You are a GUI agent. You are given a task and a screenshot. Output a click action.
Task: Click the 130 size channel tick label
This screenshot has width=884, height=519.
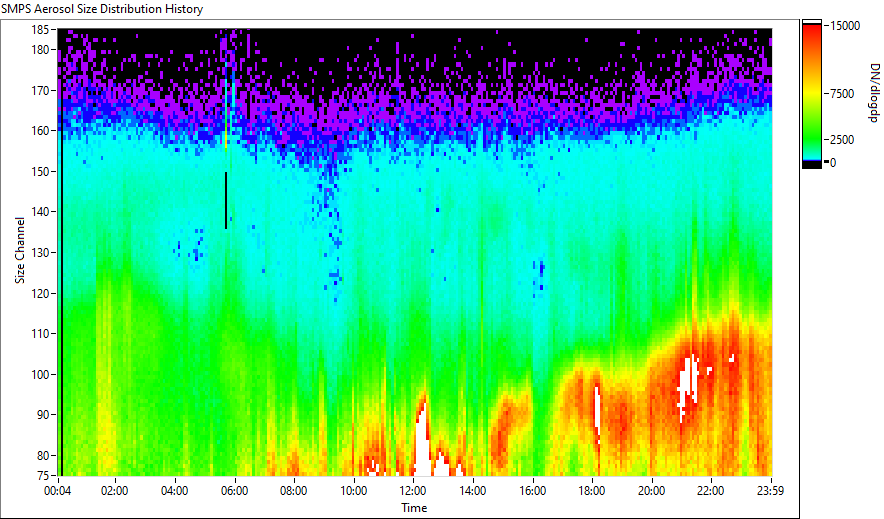40,252
